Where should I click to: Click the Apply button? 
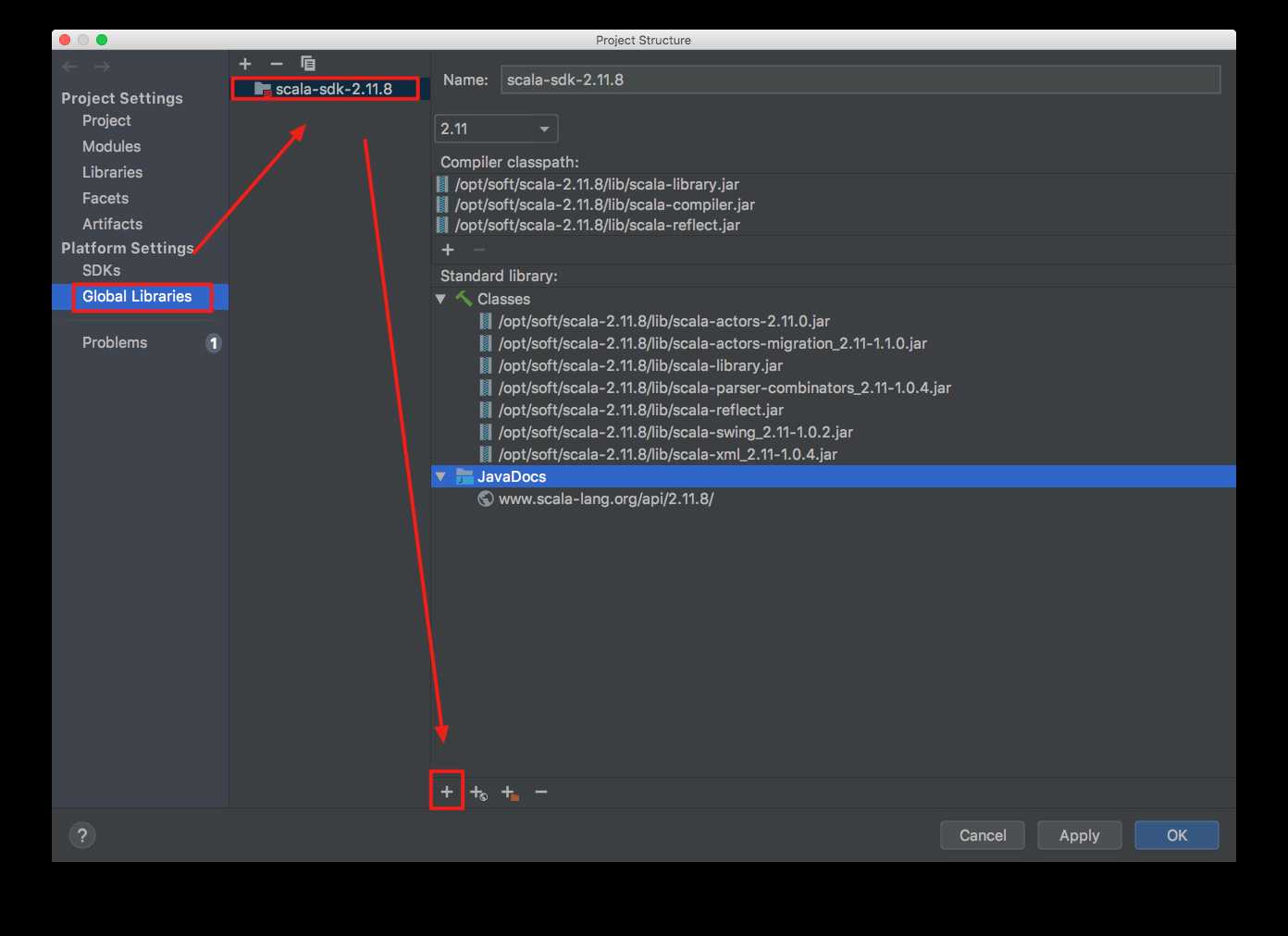click(1080, 835)
